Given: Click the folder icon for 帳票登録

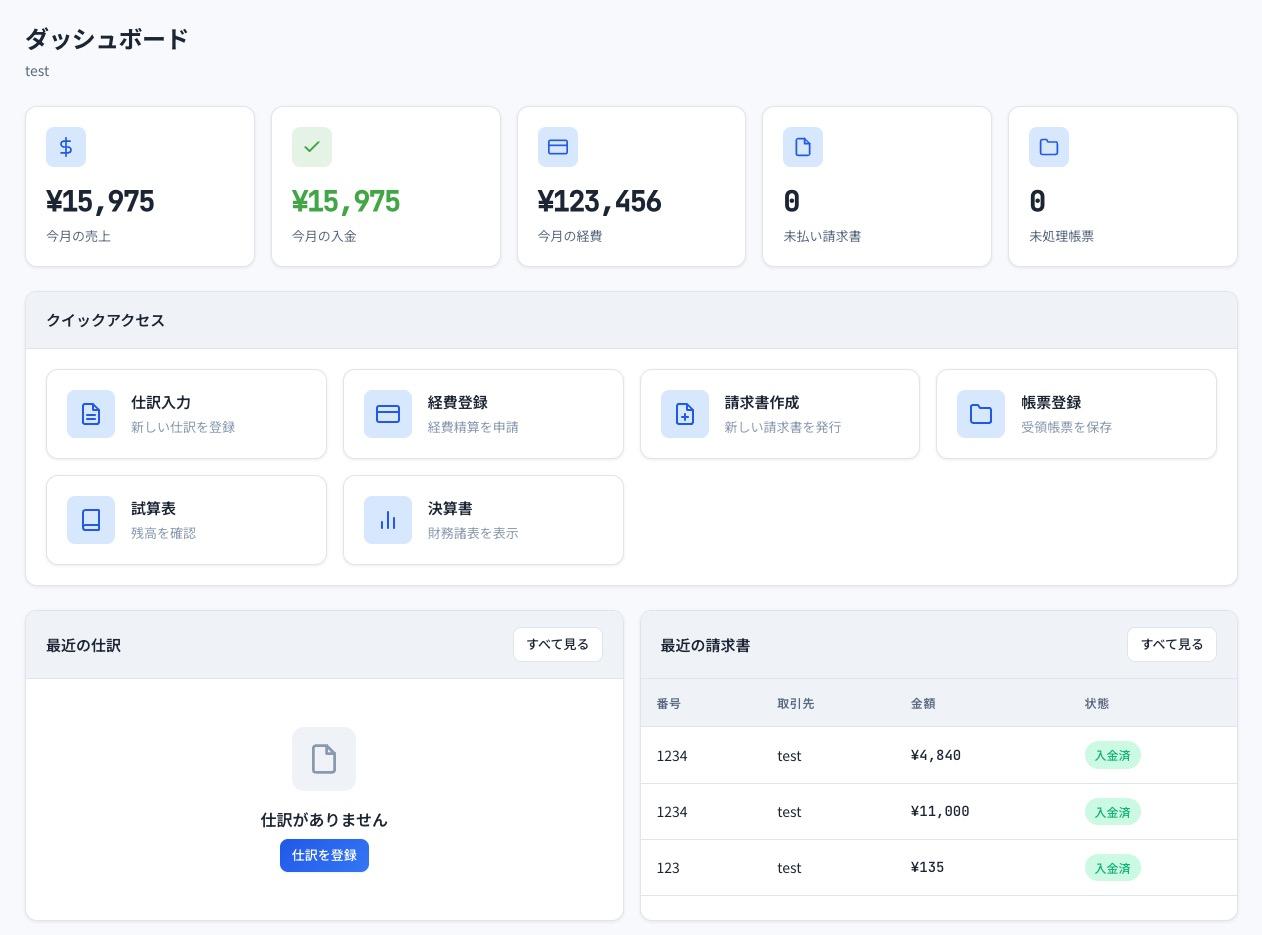Looking at the screenshot, I should 981,414.
